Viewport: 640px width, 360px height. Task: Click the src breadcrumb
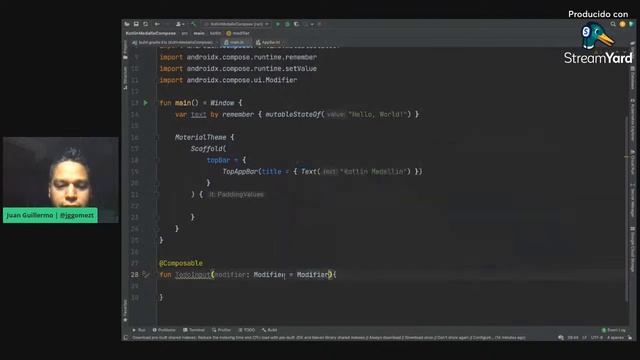click(x=185, y=33)
